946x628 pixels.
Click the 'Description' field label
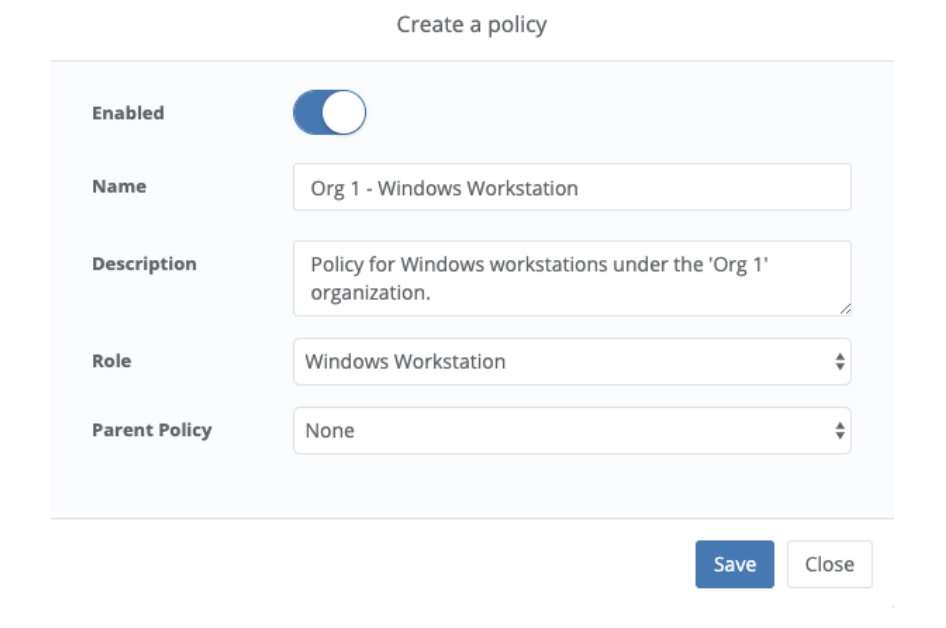pyautogui.click(x=144, y=265)
